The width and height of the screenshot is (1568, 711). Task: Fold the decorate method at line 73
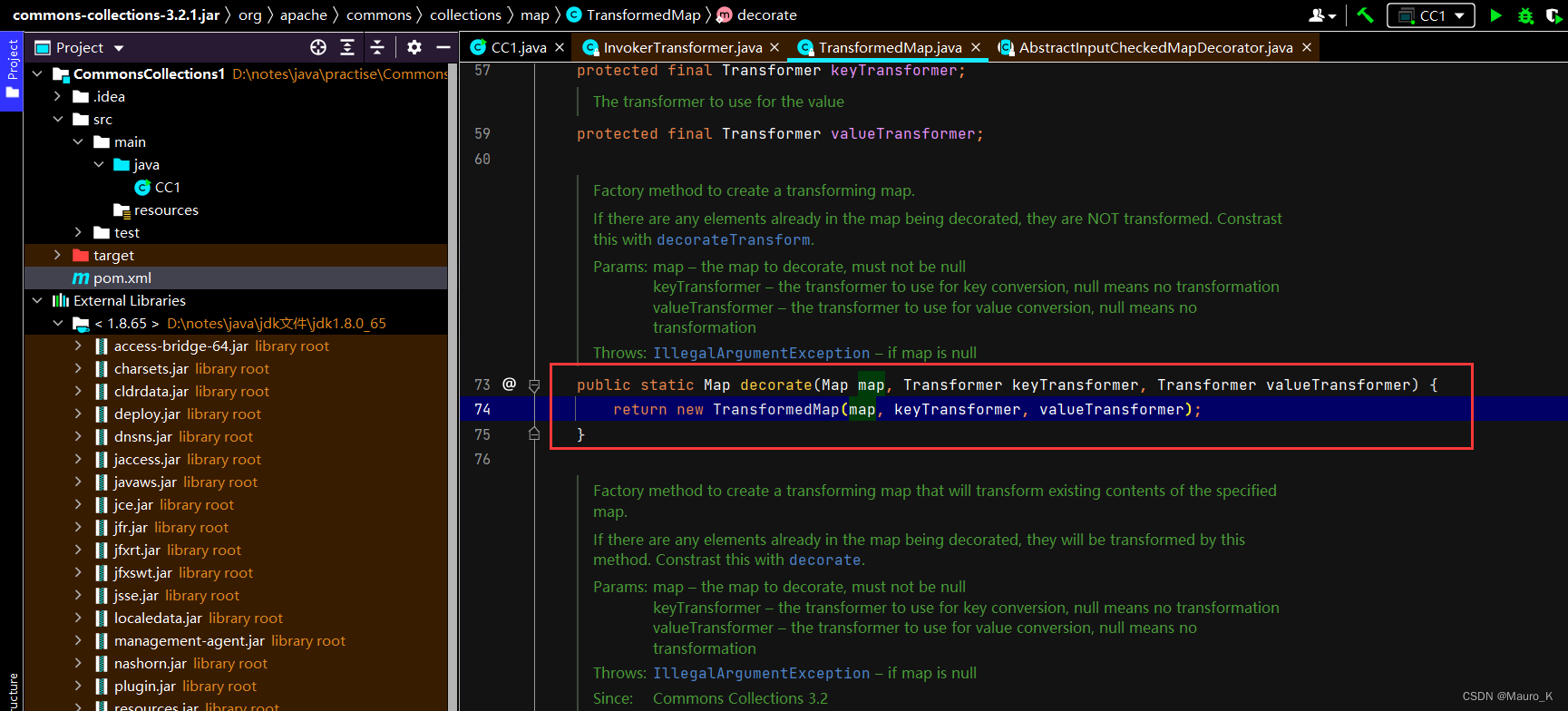tap(534, 385)
